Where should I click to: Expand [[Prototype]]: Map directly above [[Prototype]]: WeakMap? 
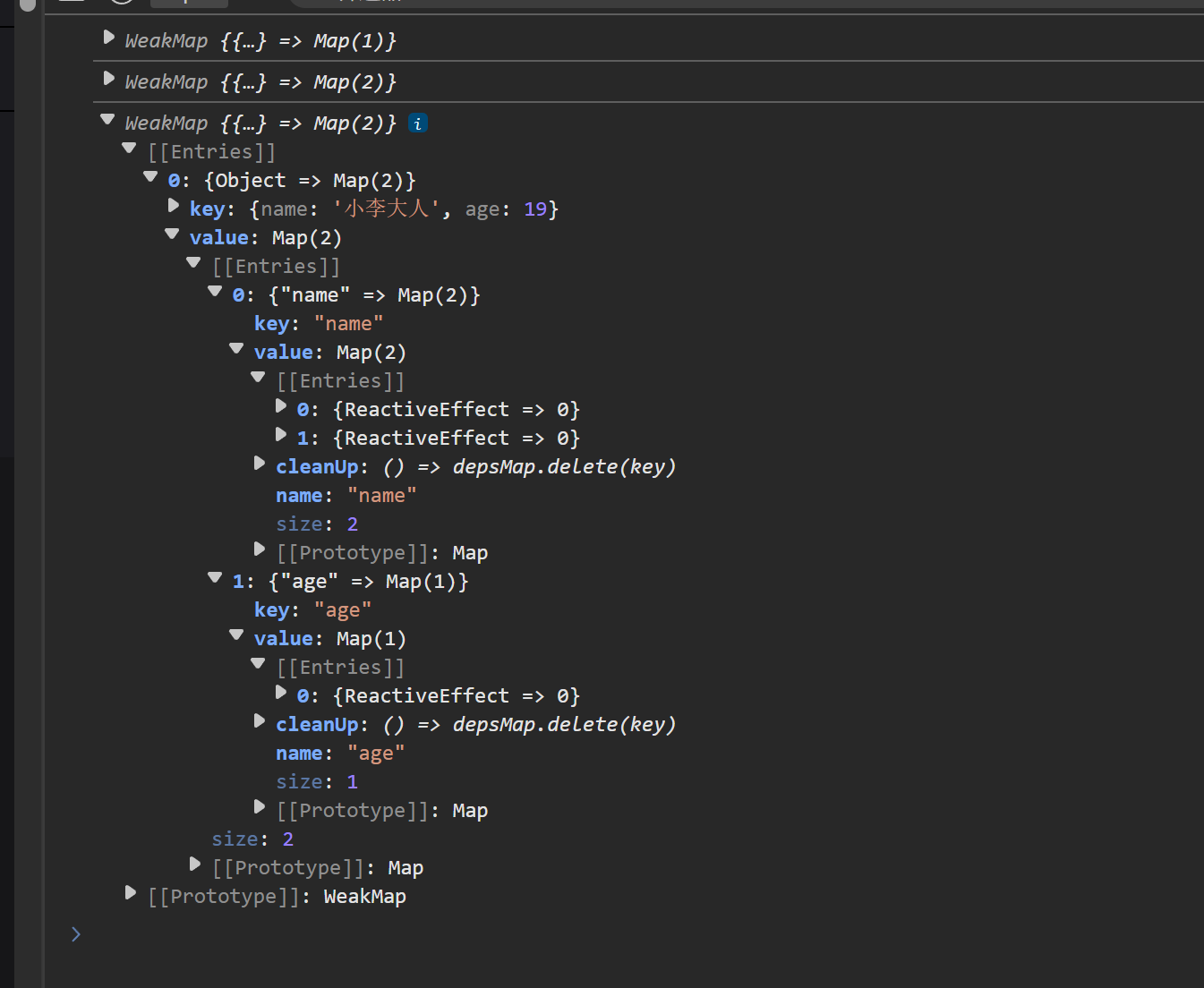[195, 864]
